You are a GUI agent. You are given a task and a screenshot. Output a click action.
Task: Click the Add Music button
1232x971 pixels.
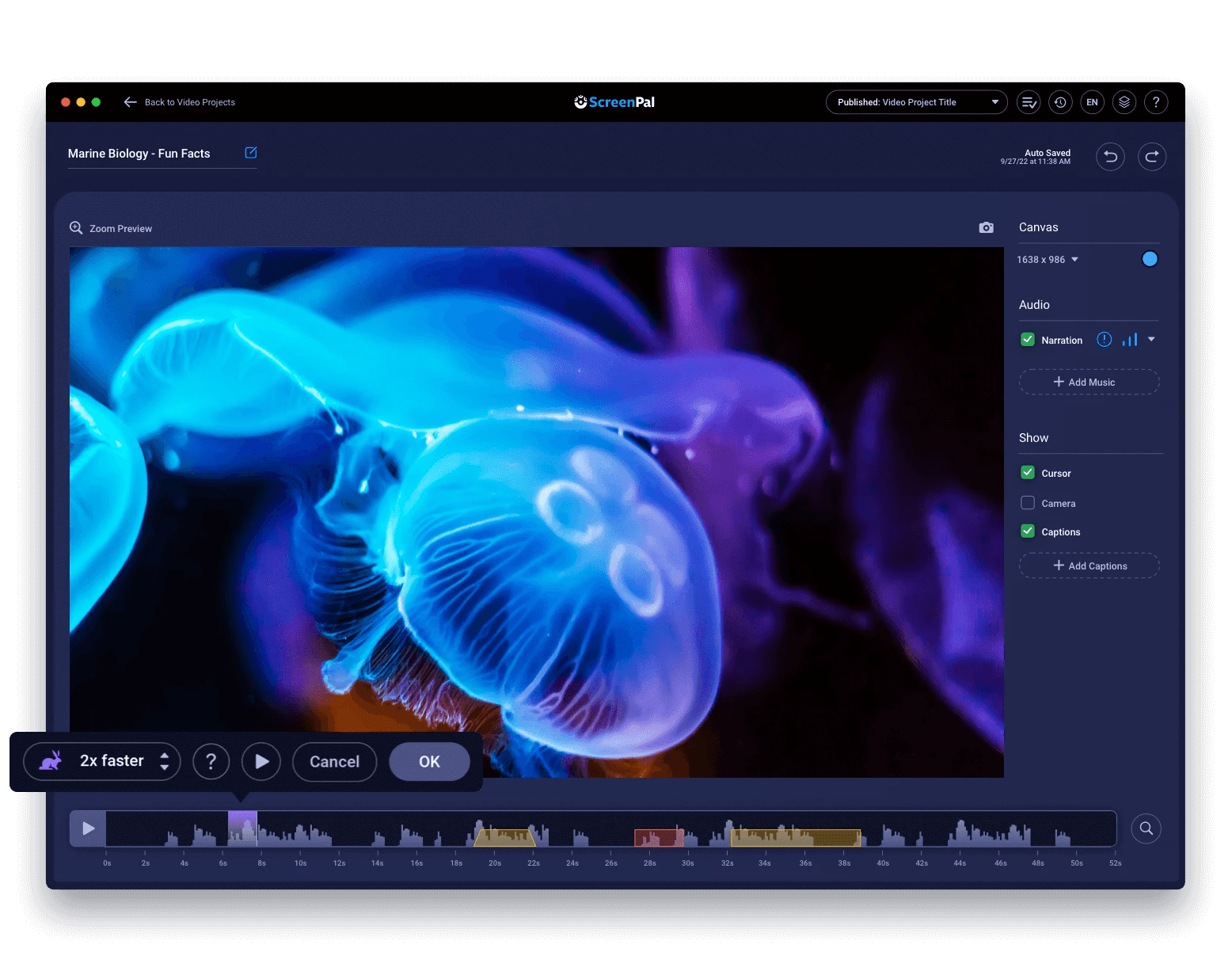point(1089,382)
